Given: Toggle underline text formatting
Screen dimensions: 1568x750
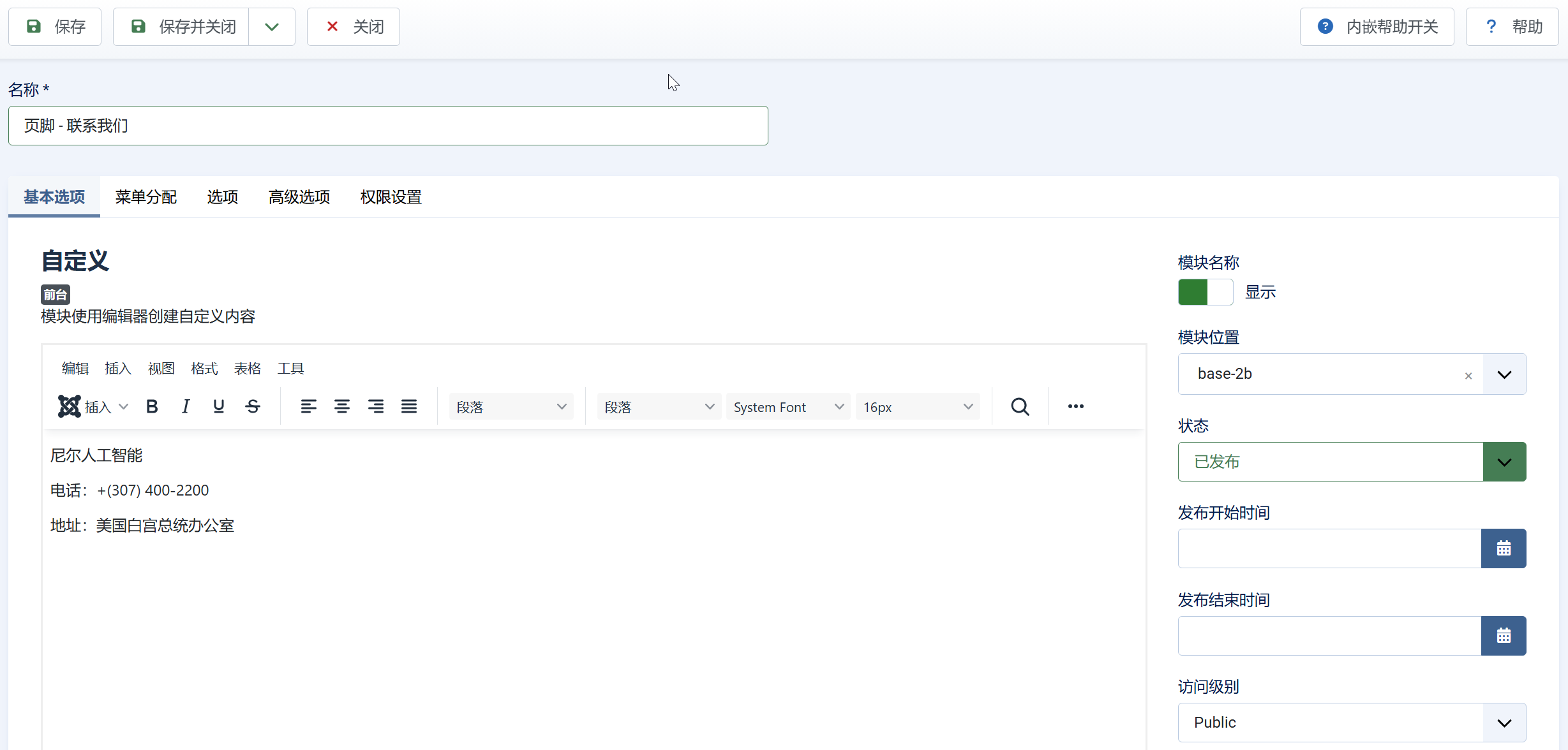Looking at the screenshot, I should tap(218, 406).
